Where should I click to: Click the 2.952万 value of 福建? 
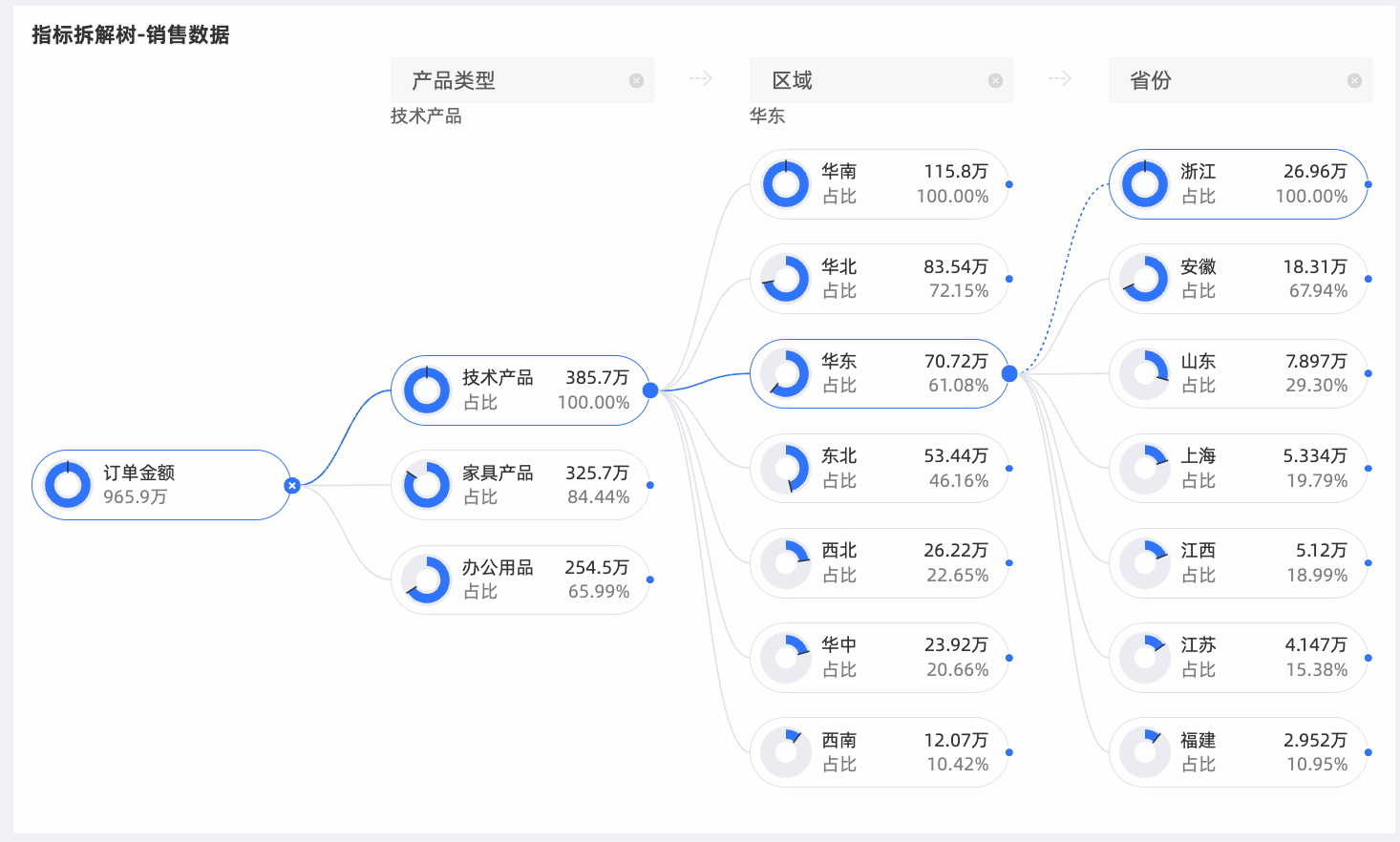pos(1315,740)
